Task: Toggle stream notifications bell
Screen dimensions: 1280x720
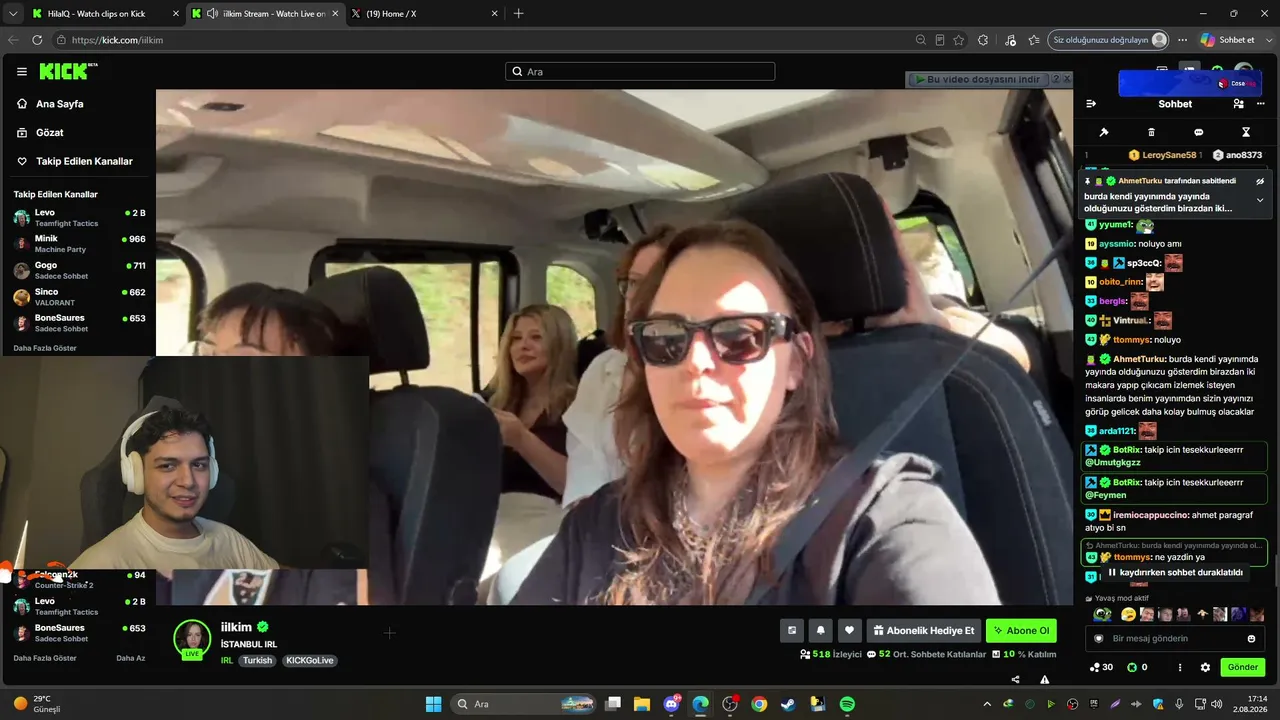Action: pyautogui.click(x=821, y=630)
